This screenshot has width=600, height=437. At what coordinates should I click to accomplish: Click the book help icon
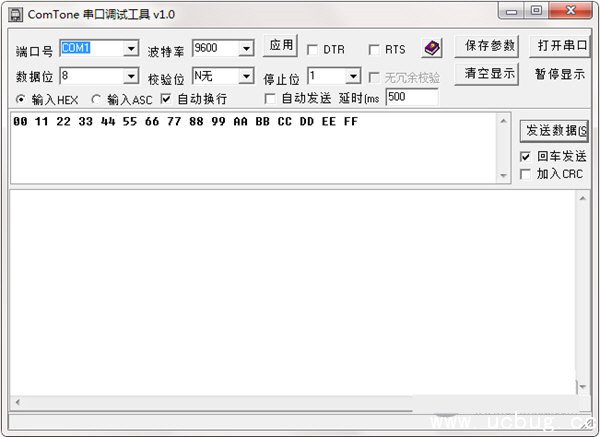click(x=431, y=48)
